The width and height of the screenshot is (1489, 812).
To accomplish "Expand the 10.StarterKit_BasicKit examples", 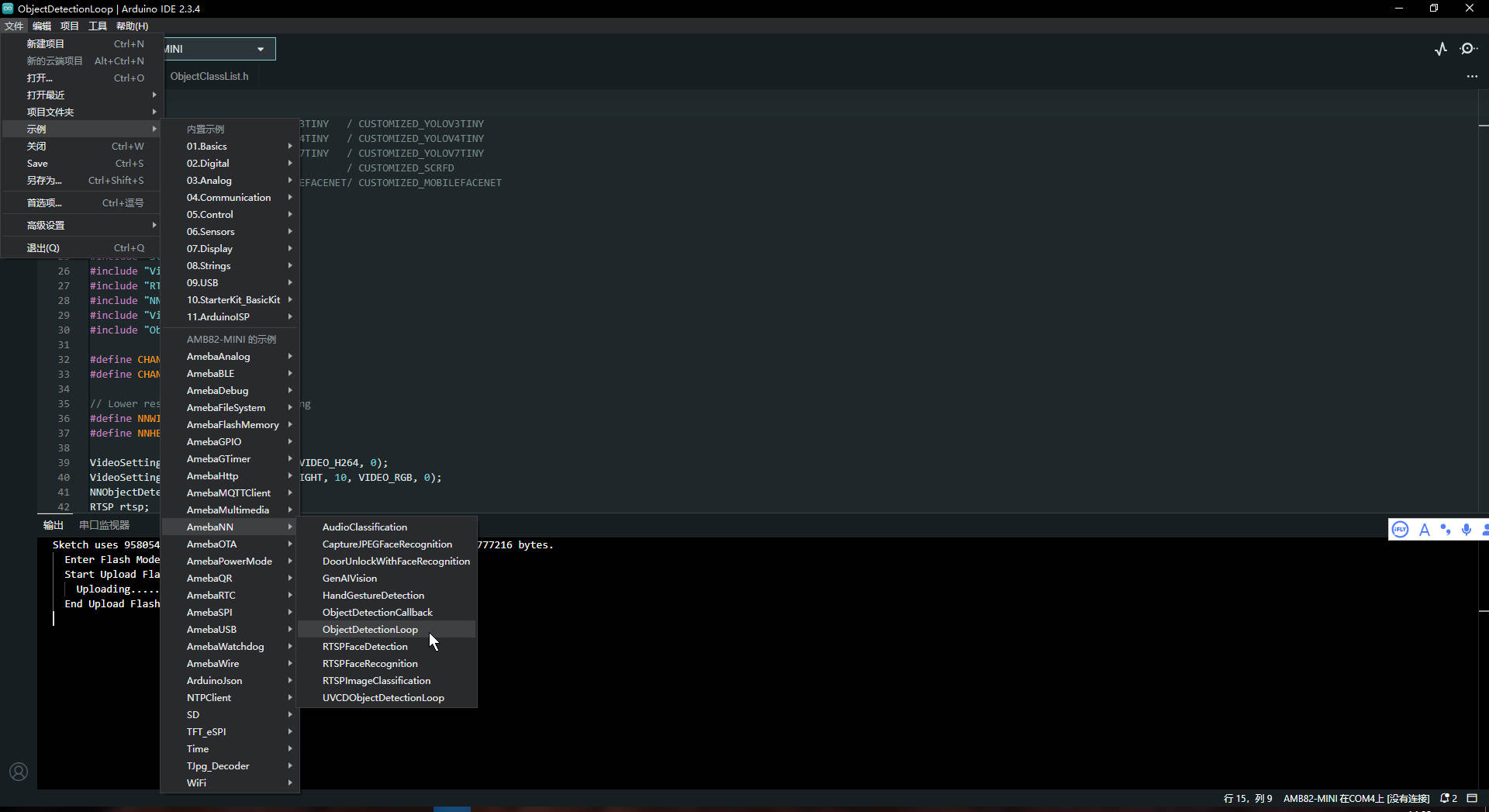I will [x=230, y=299].
